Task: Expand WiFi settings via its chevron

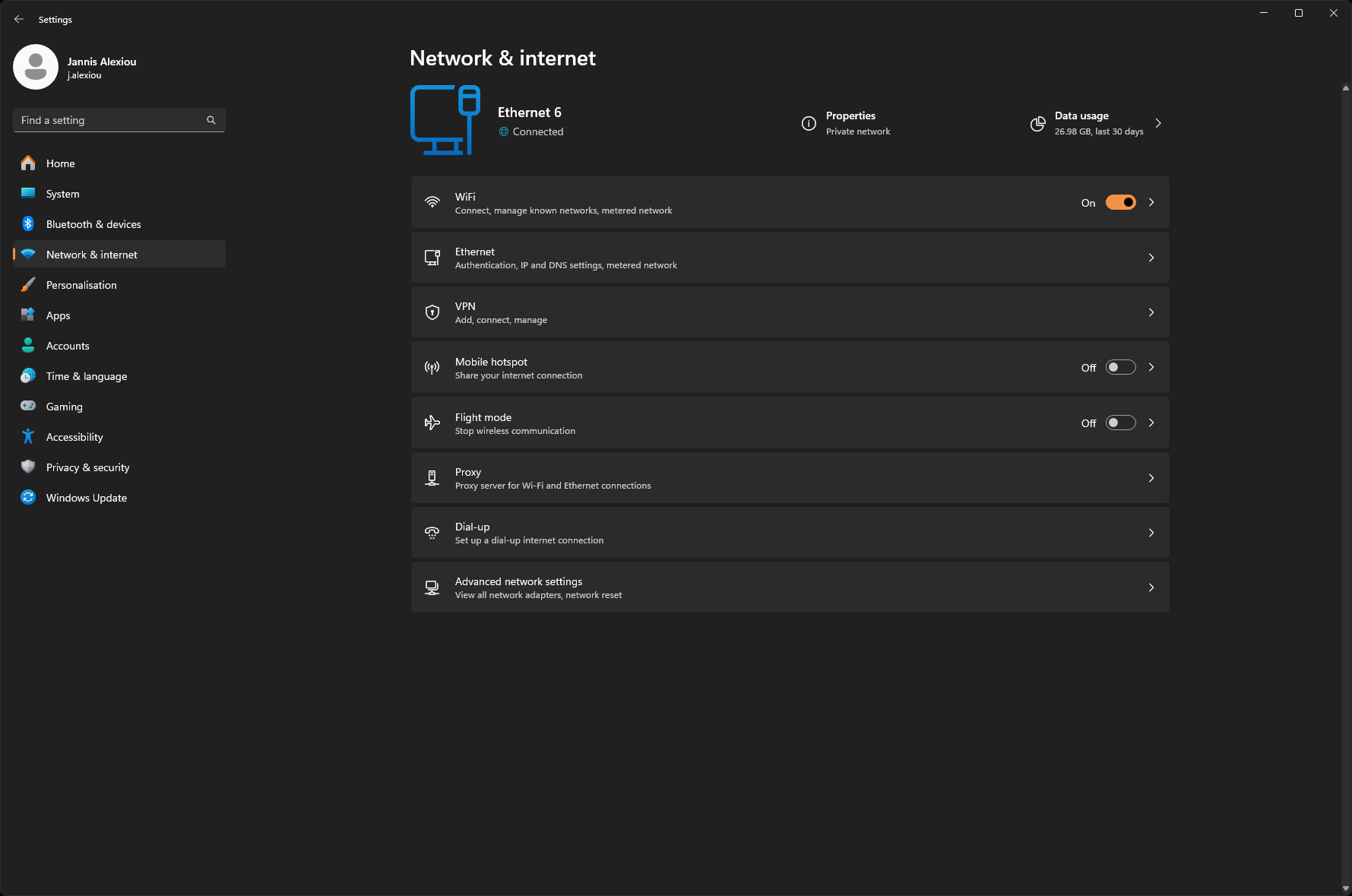Action: tap(1151, 202)
